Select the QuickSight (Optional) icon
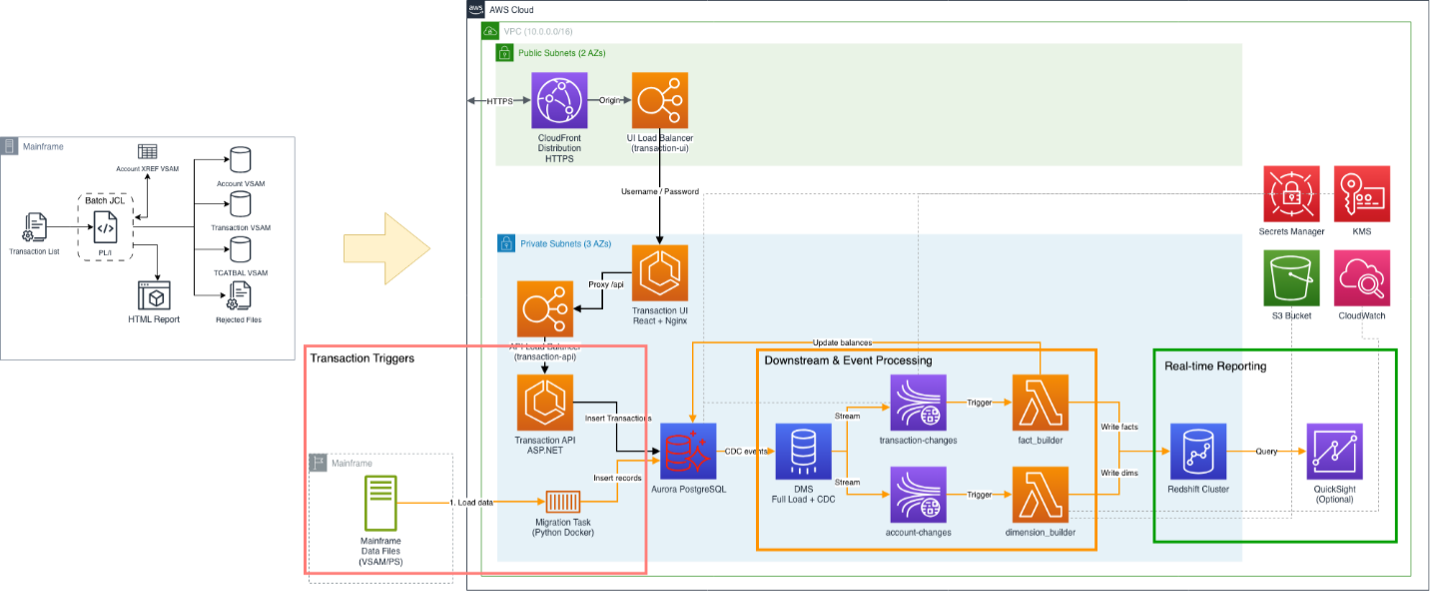1430x595 pixels. pos(1337,450)
